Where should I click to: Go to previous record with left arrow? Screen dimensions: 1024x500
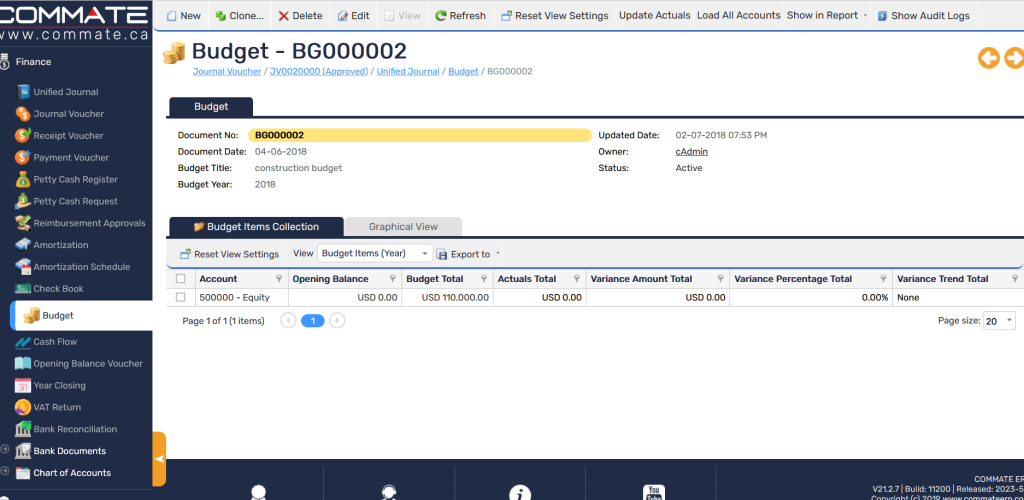988,58
